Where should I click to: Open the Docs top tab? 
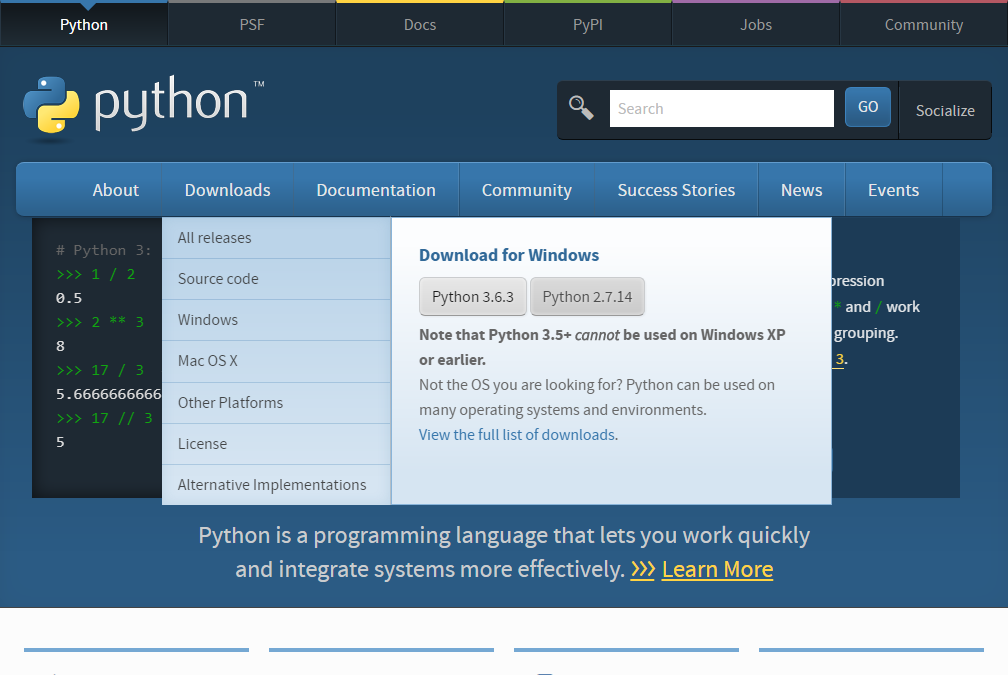[x=420, y=24]
